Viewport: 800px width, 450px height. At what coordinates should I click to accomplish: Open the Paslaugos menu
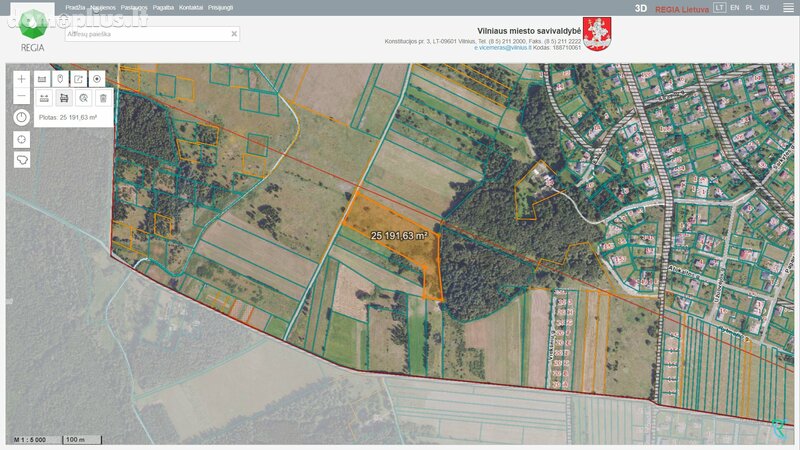pyautogui.click(x=134, y=8)
